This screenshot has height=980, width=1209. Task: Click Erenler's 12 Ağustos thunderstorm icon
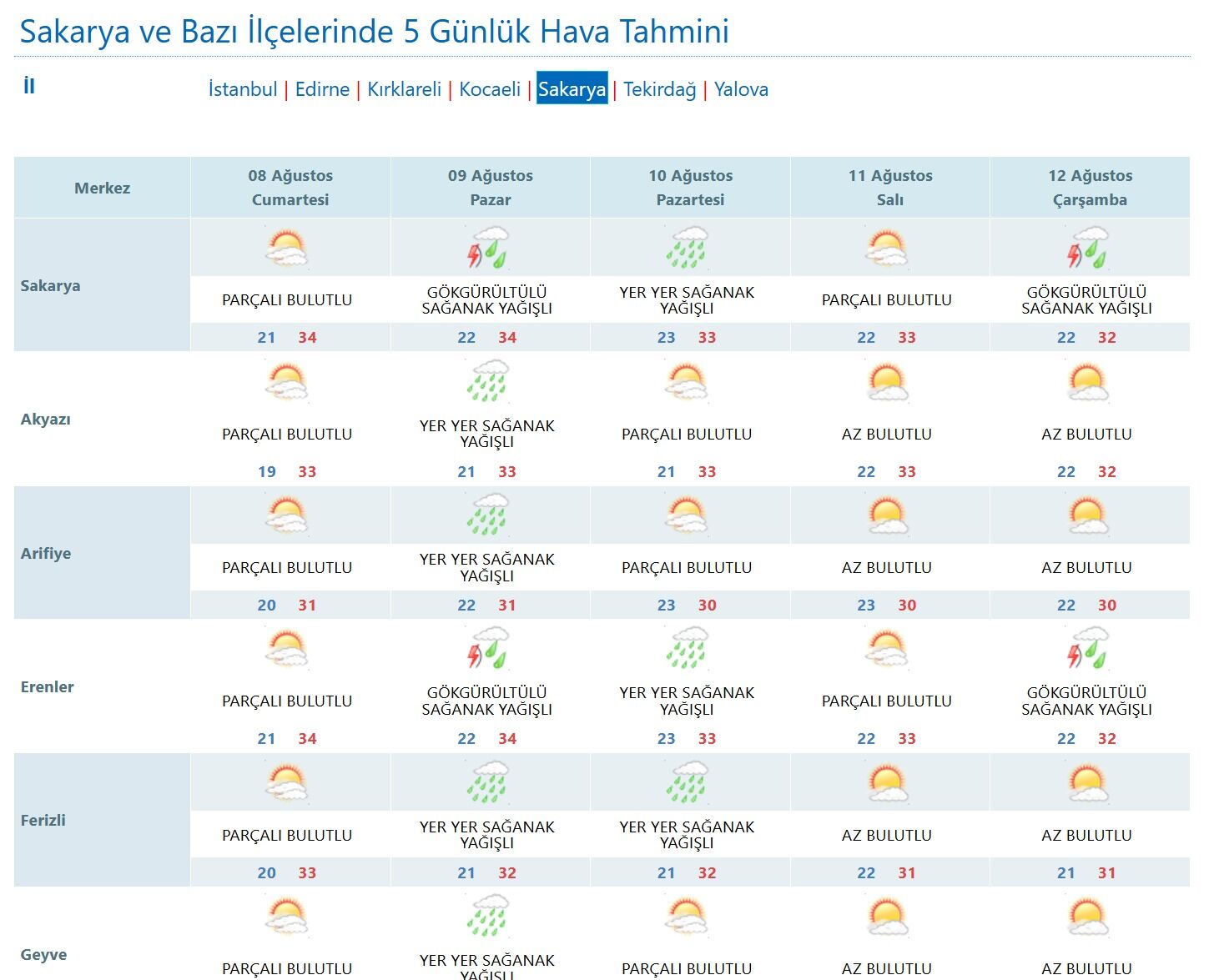pos(1087,649)
